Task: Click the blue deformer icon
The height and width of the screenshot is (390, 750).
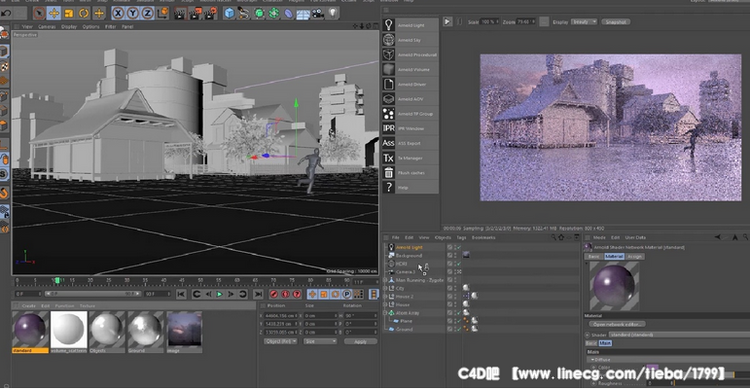Action: tap(288, 13)
